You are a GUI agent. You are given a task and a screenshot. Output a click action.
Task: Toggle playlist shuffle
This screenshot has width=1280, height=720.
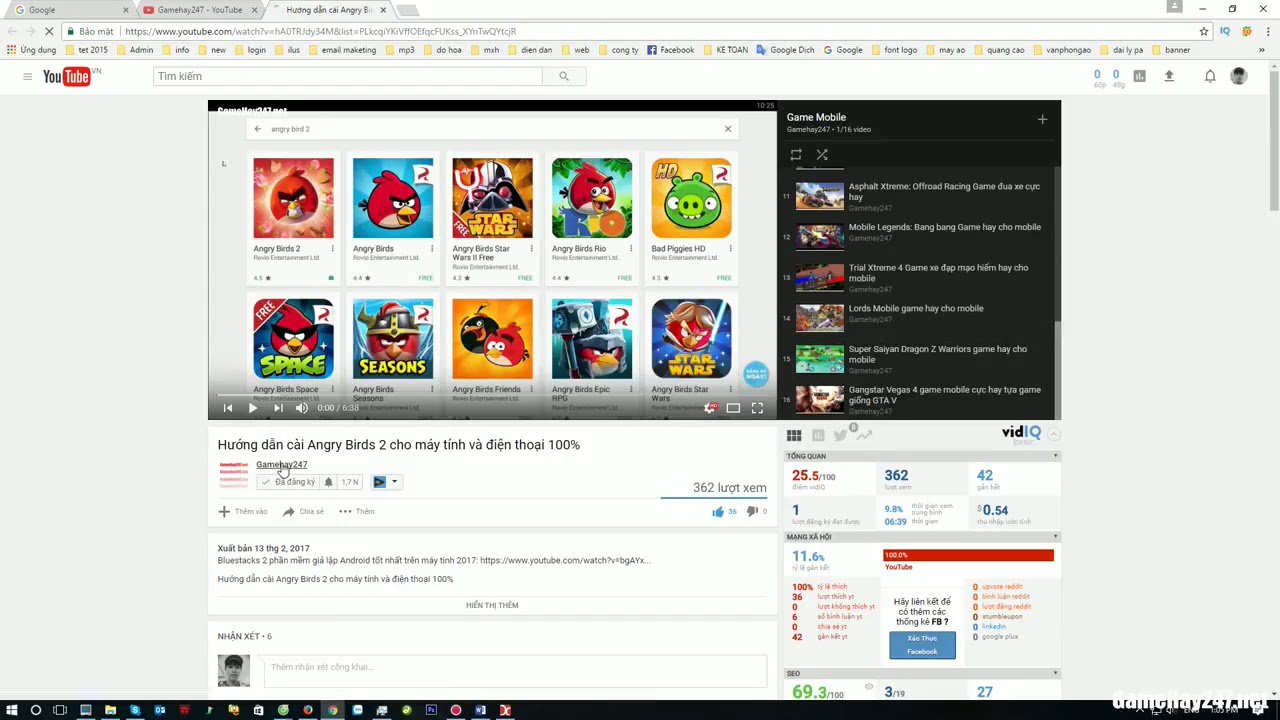pos(822,155)
